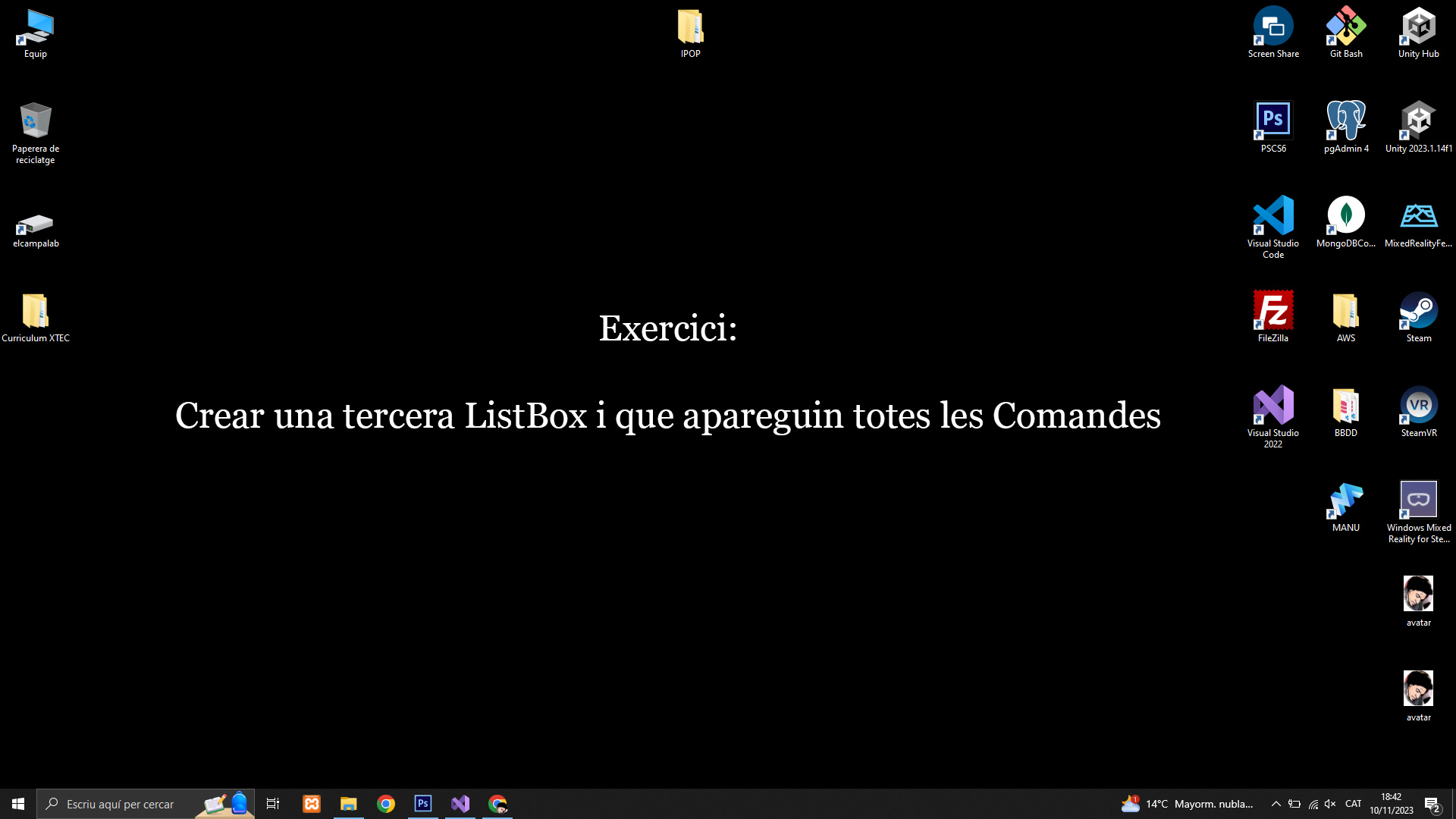Screen dimensions: 1456x819
Task: Open the Git Bash desktop icon
Action: click(x=1346, y=27)
